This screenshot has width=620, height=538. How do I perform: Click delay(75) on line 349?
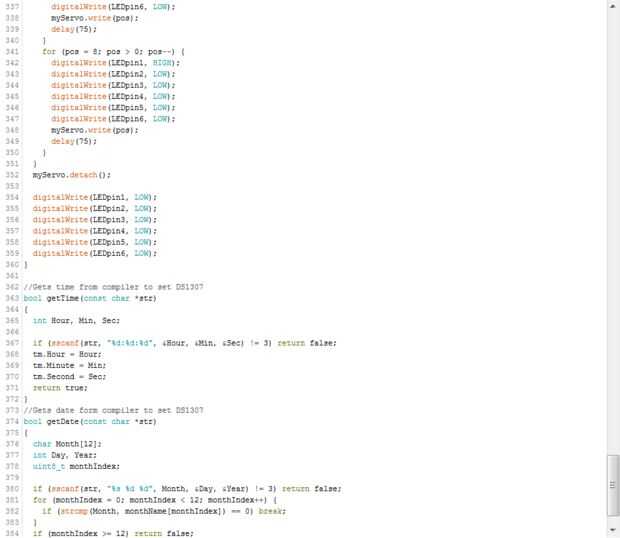pyautogui.click(x=74, y=141)
